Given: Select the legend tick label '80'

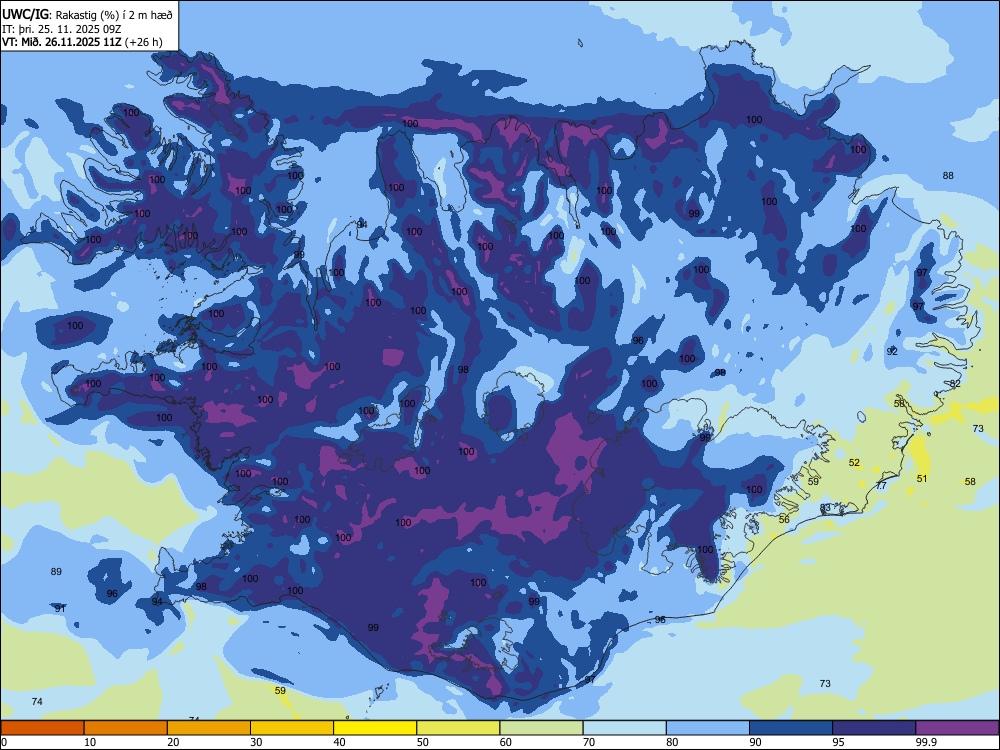Looking at the screenshot, I should tap(672, 742).
